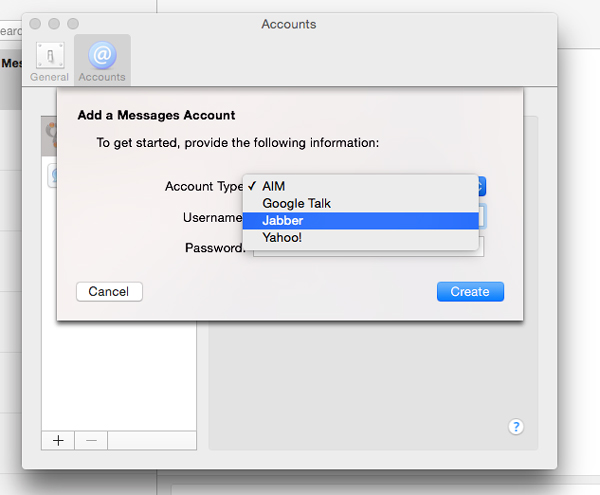The width and height of the screenshot is (600, 495).
Task: Open the Accounts preferences tab
Action: (x=102, y=62)
